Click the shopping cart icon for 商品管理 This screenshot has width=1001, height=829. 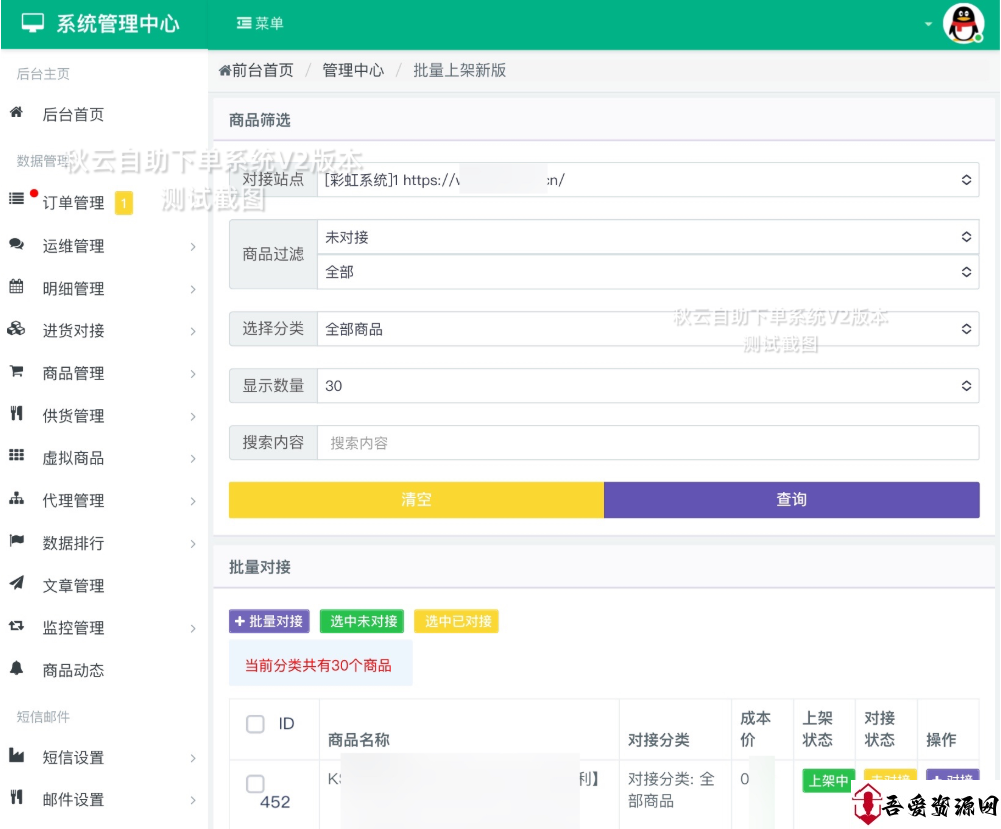click(x=16, y=372)
